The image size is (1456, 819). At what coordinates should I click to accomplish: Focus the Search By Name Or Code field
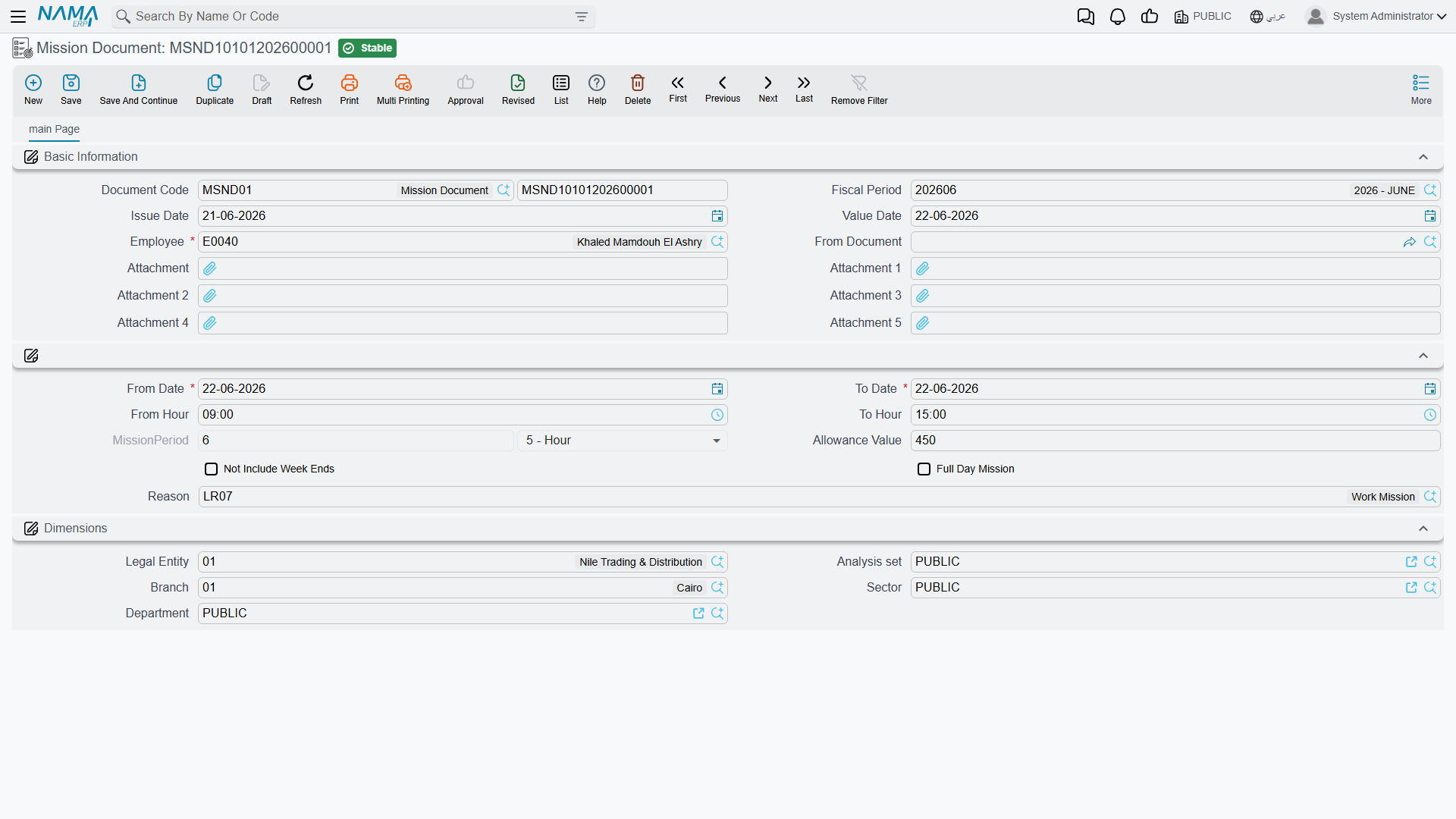pos(353,17)
